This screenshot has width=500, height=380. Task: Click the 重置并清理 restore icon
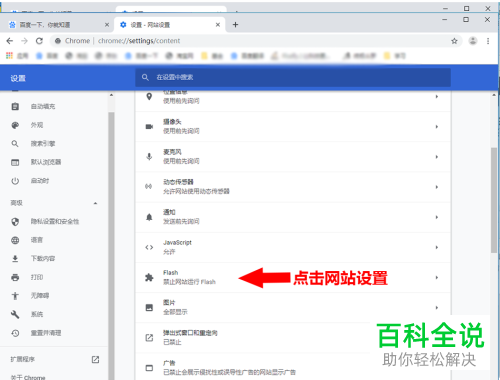(15, 333)
